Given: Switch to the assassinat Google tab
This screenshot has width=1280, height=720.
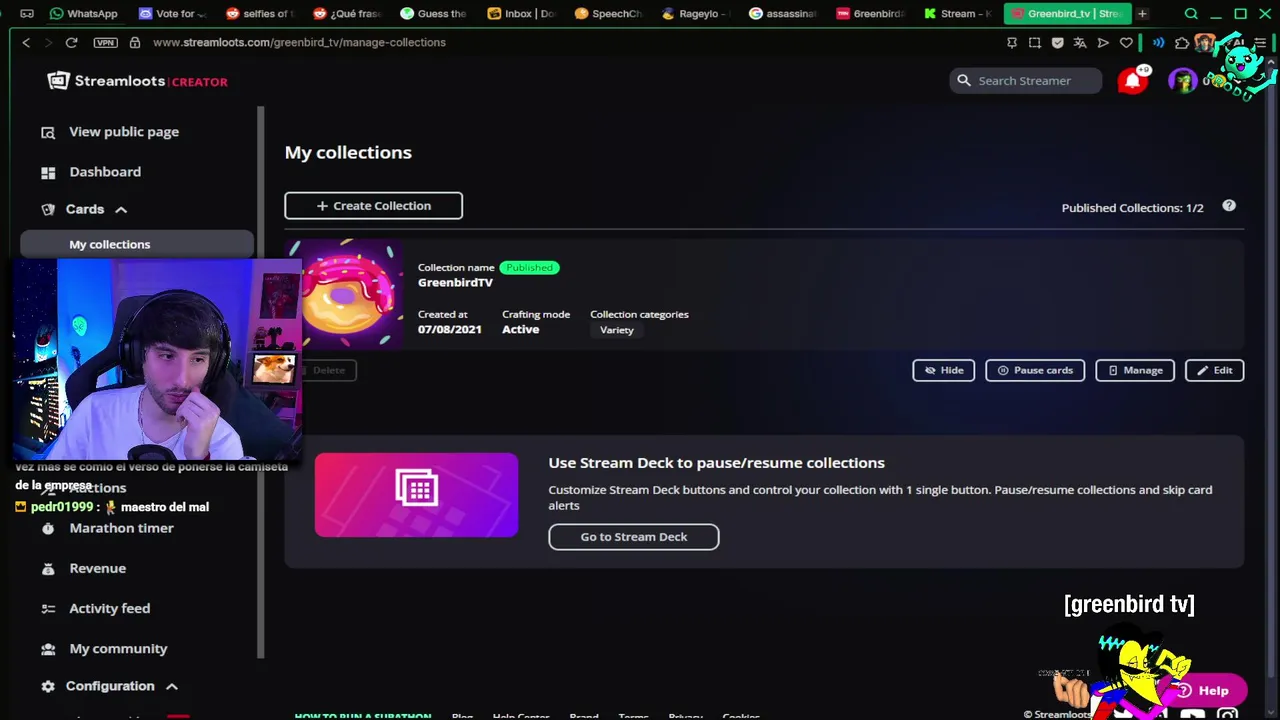Looking at the screenshot, I should 784,14.
